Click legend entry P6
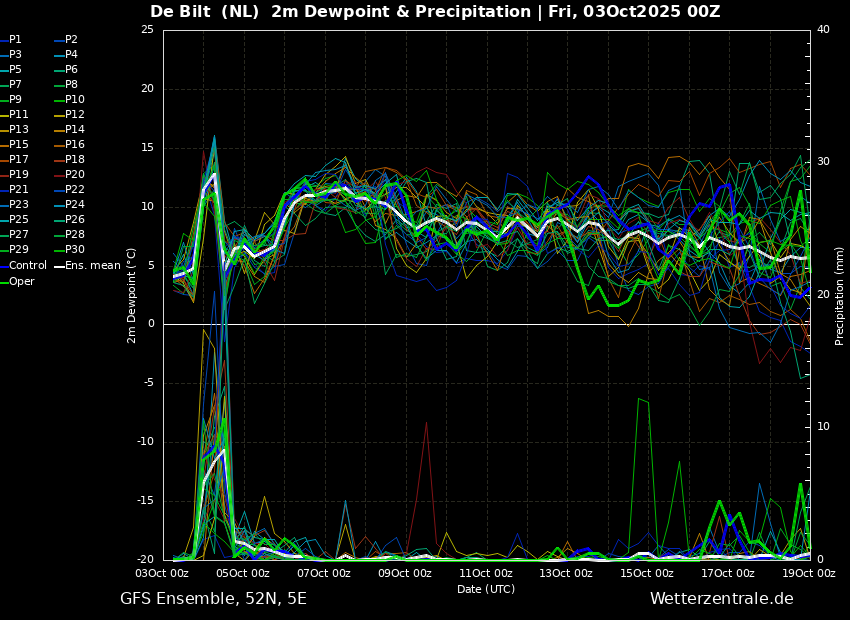The image size is (850, 620). (67, 69)
